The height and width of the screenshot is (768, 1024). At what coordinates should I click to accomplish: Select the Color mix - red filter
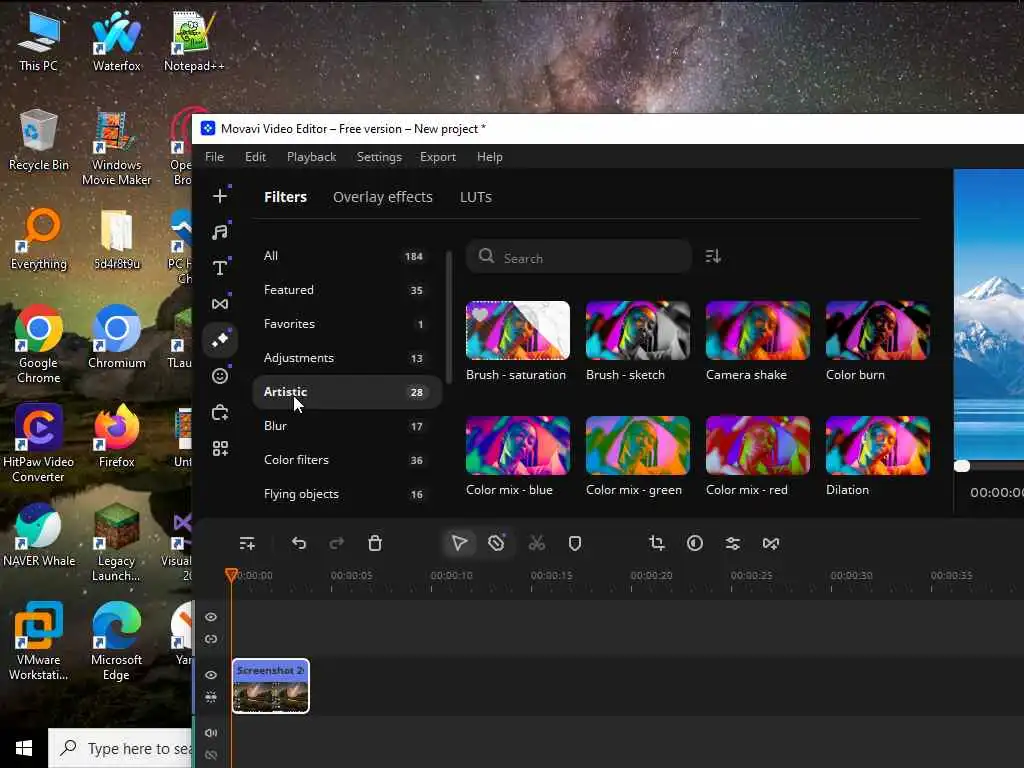click(x=758, y=445)
